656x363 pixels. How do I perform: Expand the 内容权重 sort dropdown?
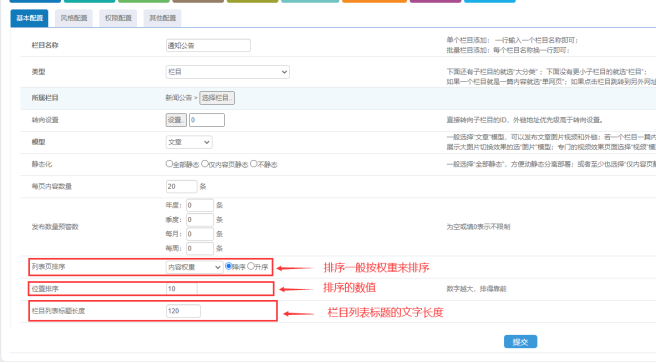[x=194, y=267]
